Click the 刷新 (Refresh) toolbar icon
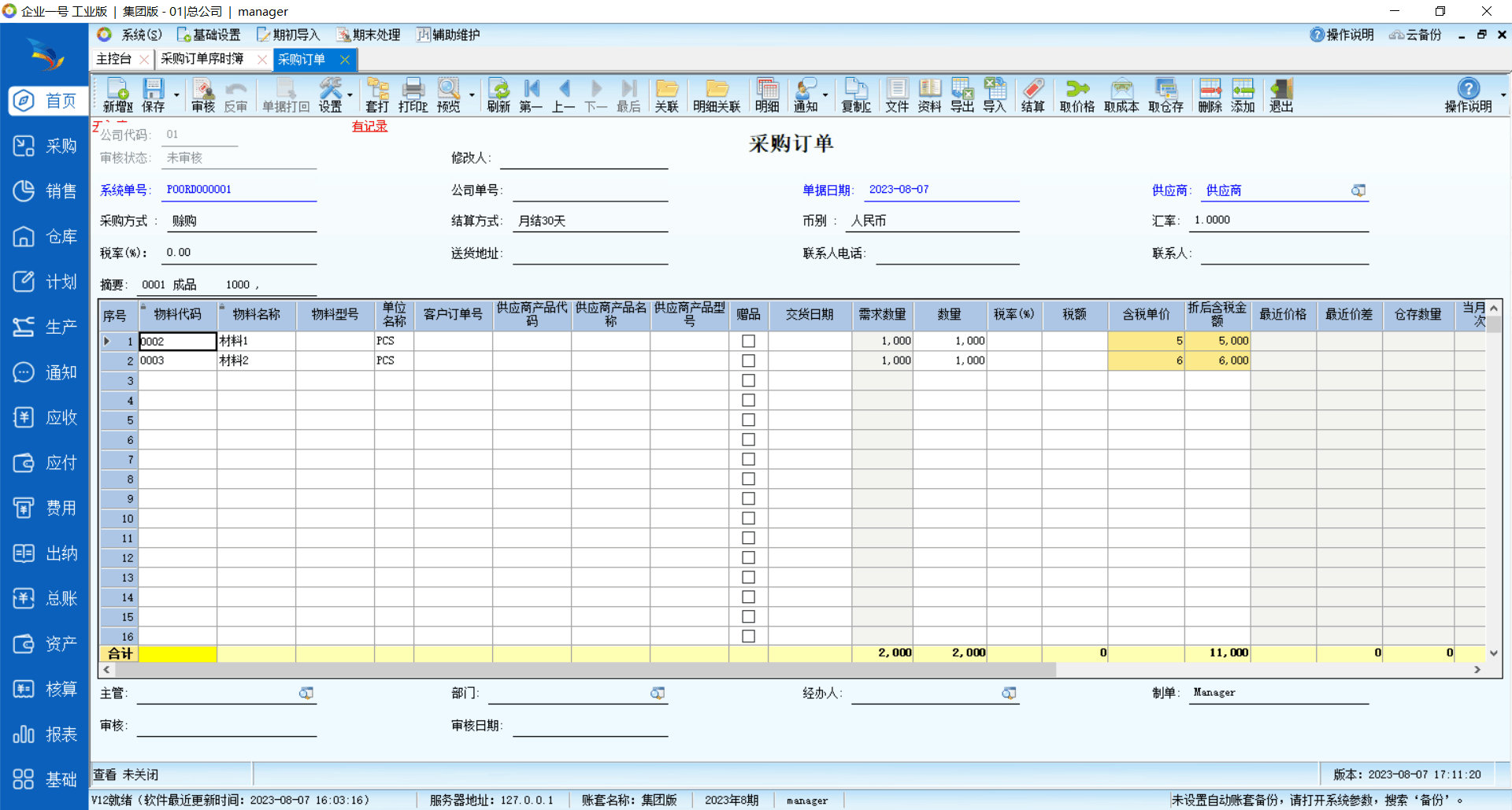Image resolution: width=1512 pixels, height=810 pixels. click(498, 95)
